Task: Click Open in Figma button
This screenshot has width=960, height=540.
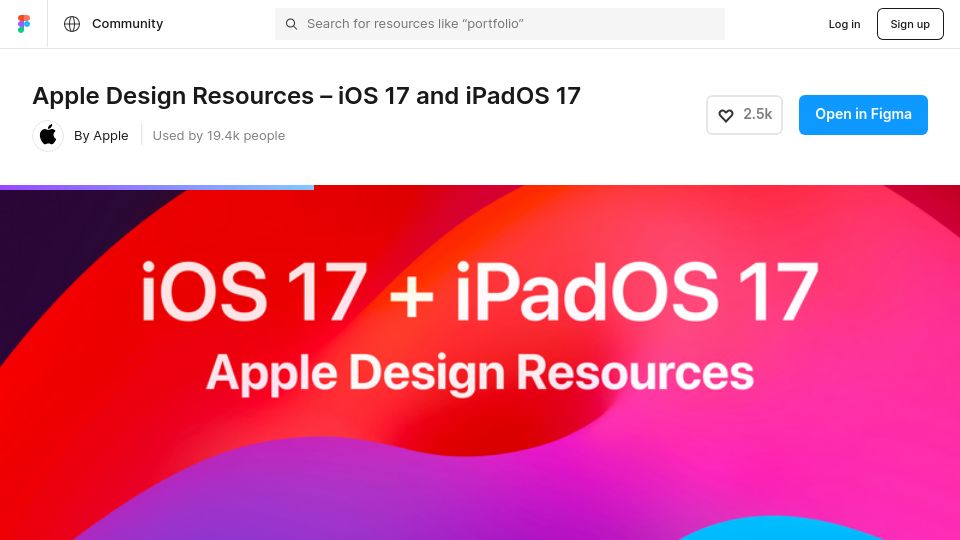Action: 863,114
